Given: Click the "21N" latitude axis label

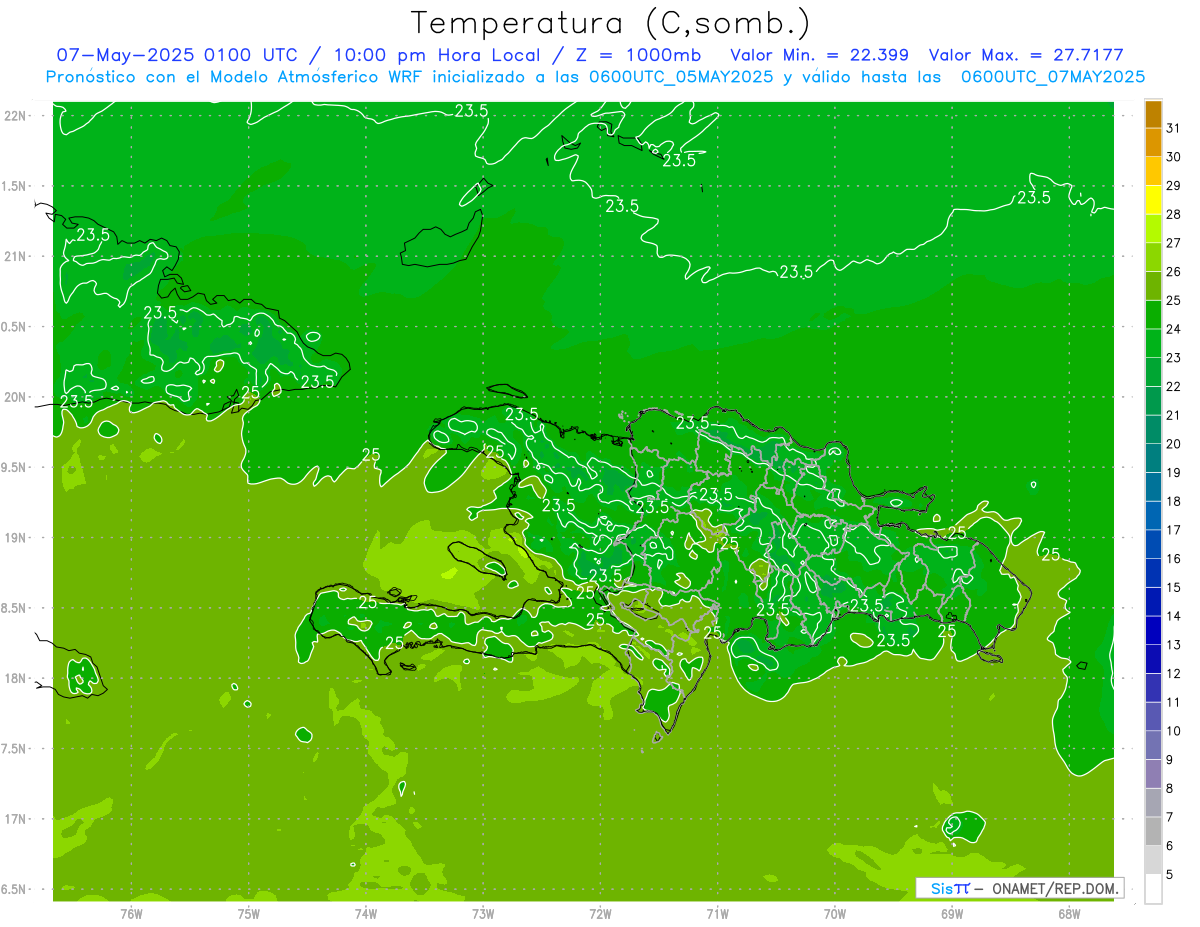Looking at the screenshot, I should pos(16,256).
